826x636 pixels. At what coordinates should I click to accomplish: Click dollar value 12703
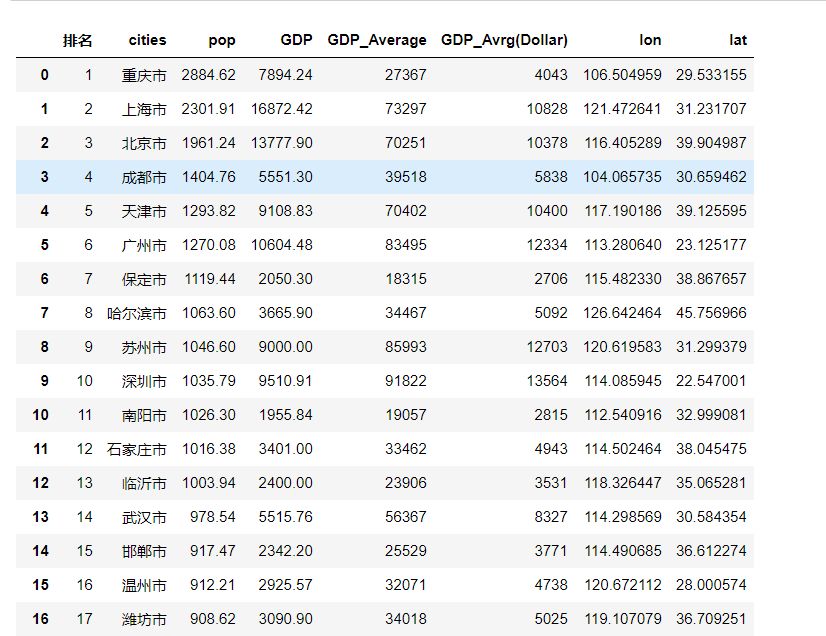coord(547,347)
